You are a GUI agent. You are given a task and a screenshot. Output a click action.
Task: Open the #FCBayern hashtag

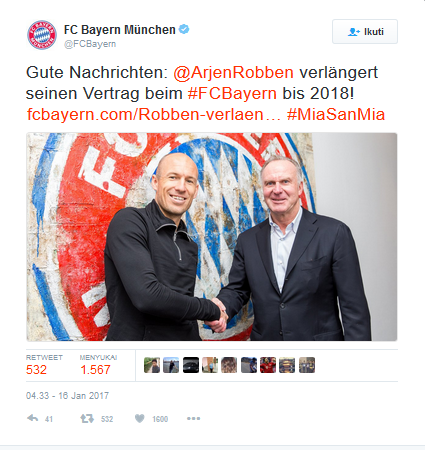pos(232,93)
